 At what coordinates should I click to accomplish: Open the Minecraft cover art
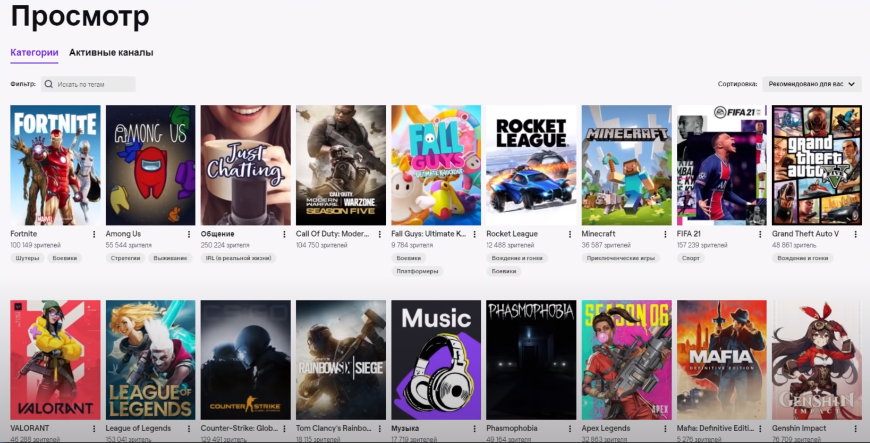click(x=626, y=165)
